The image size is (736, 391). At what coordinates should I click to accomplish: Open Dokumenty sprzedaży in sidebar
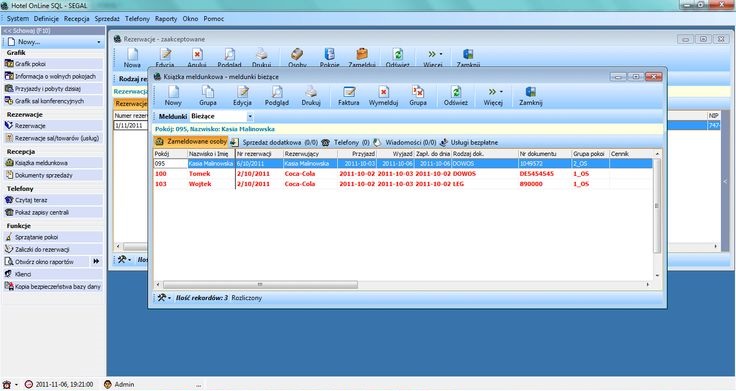[x=53, y=175]
